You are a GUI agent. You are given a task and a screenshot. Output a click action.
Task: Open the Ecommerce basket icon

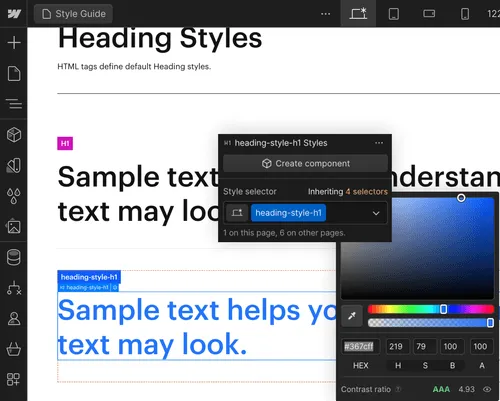(x=14, y=349)
